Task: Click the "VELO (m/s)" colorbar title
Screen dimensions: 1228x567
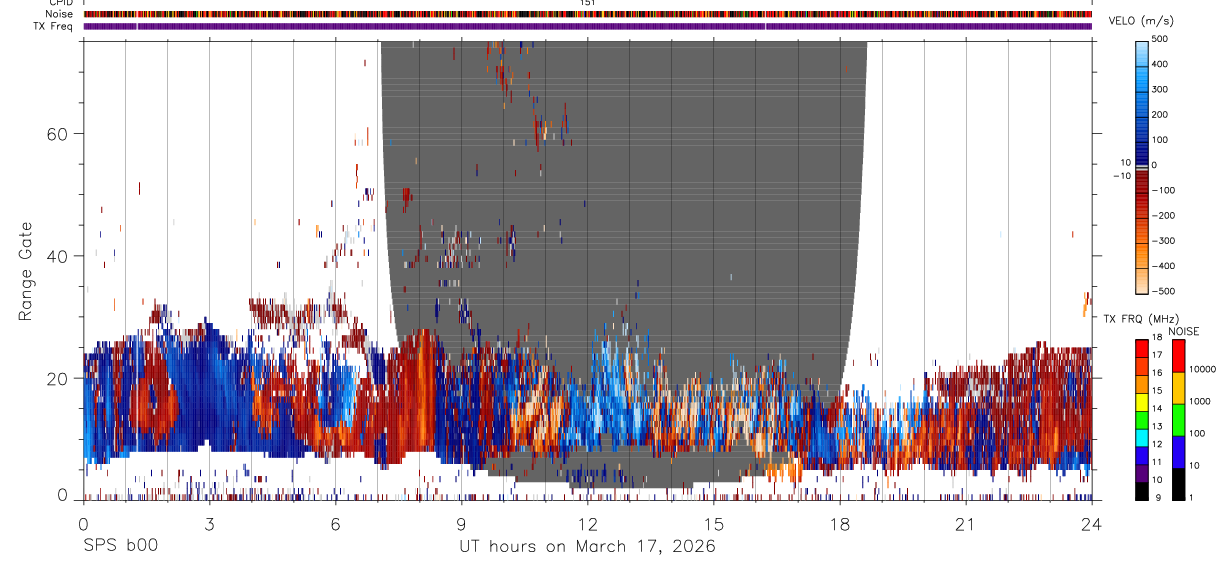Action: pos(1142,22)
